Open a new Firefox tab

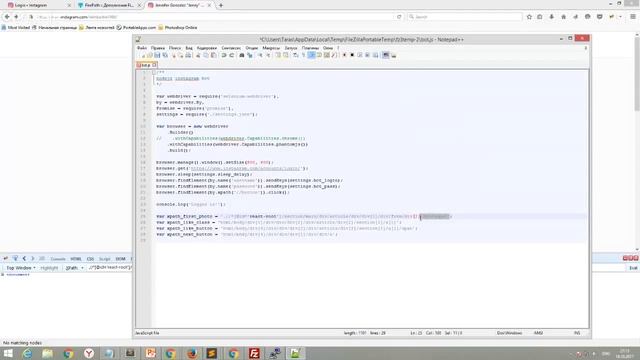coord(221,5)
